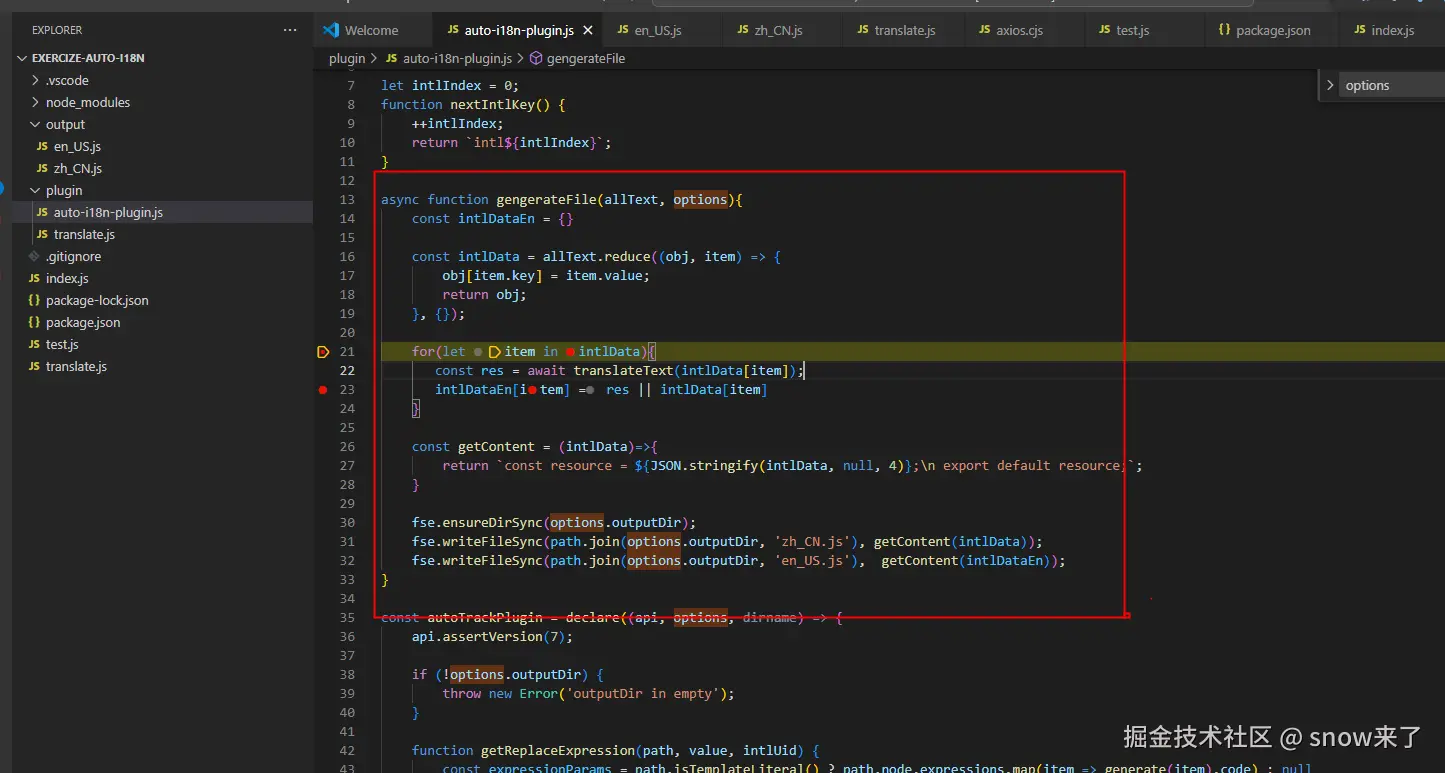
Task: Click the debug arrow in line 21 gutter
Action: coord(322,352)
